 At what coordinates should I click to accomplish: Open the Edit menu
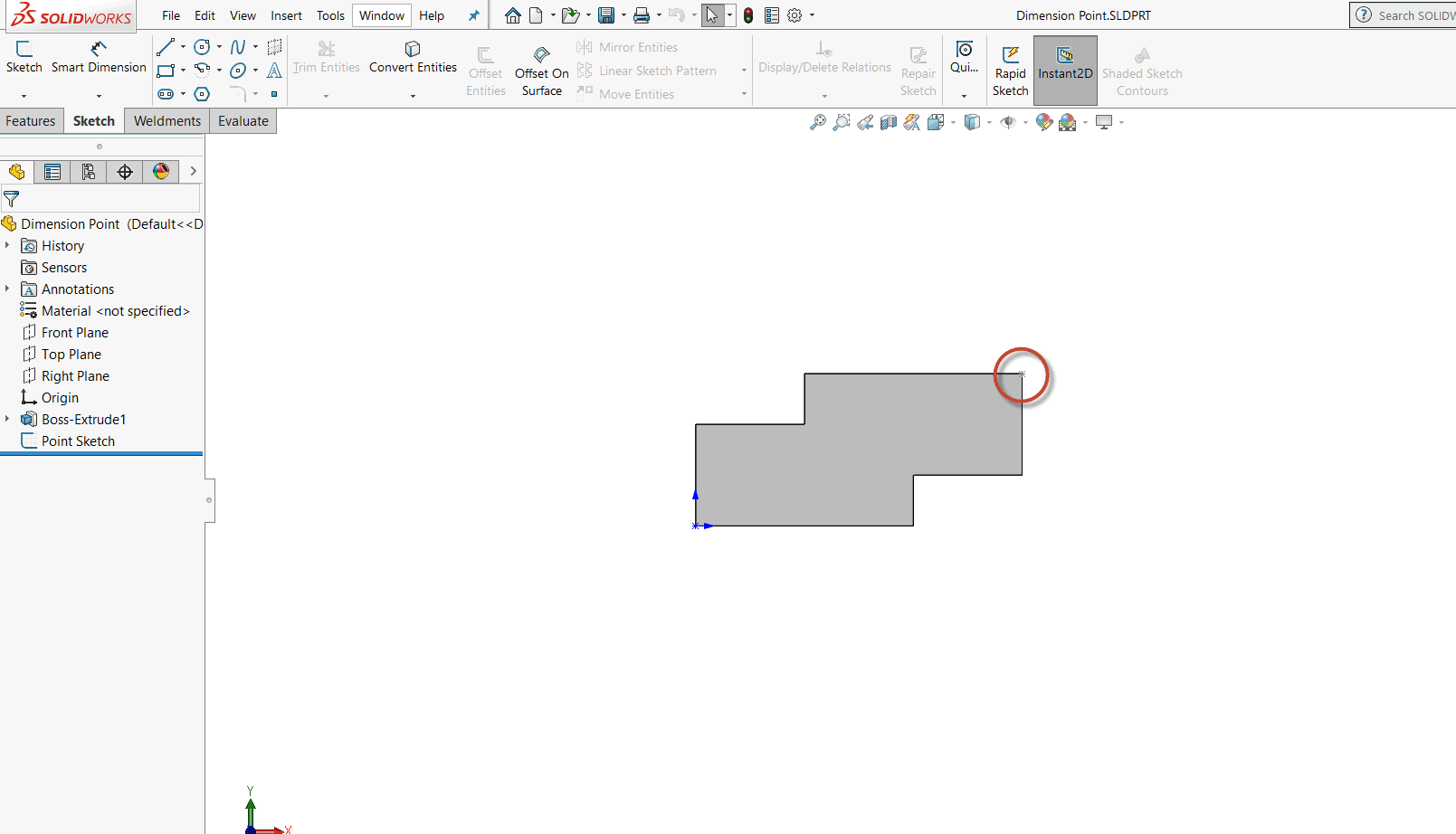click(205, 15)
